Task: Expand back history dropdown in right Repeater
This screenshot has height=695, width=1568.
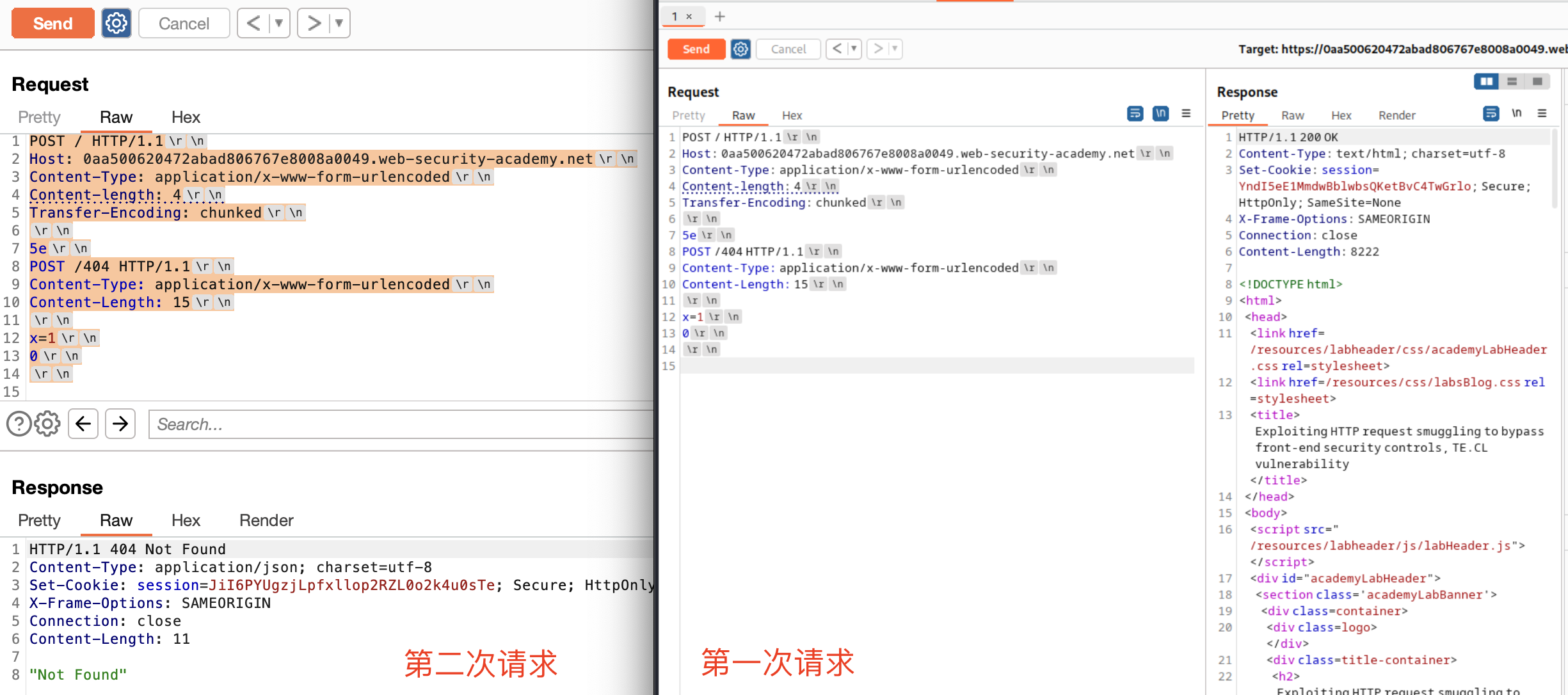Action: (853, 49)
